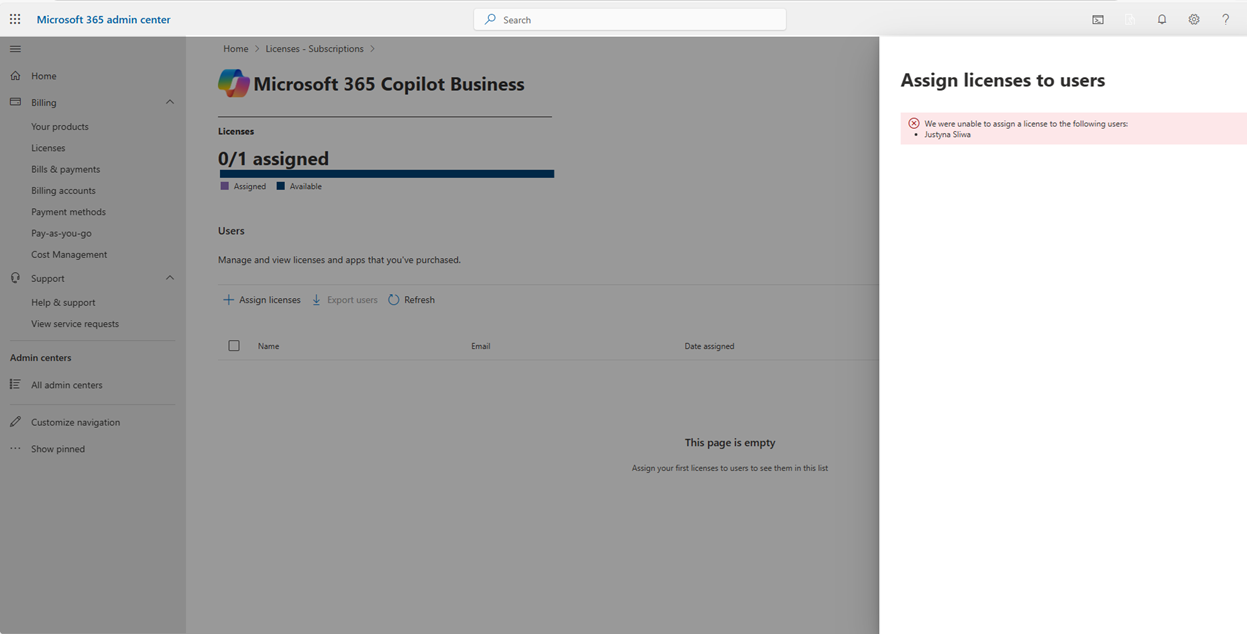Click the chevron after Licenses - Subscriptions breadcrumb

point(372,49)
